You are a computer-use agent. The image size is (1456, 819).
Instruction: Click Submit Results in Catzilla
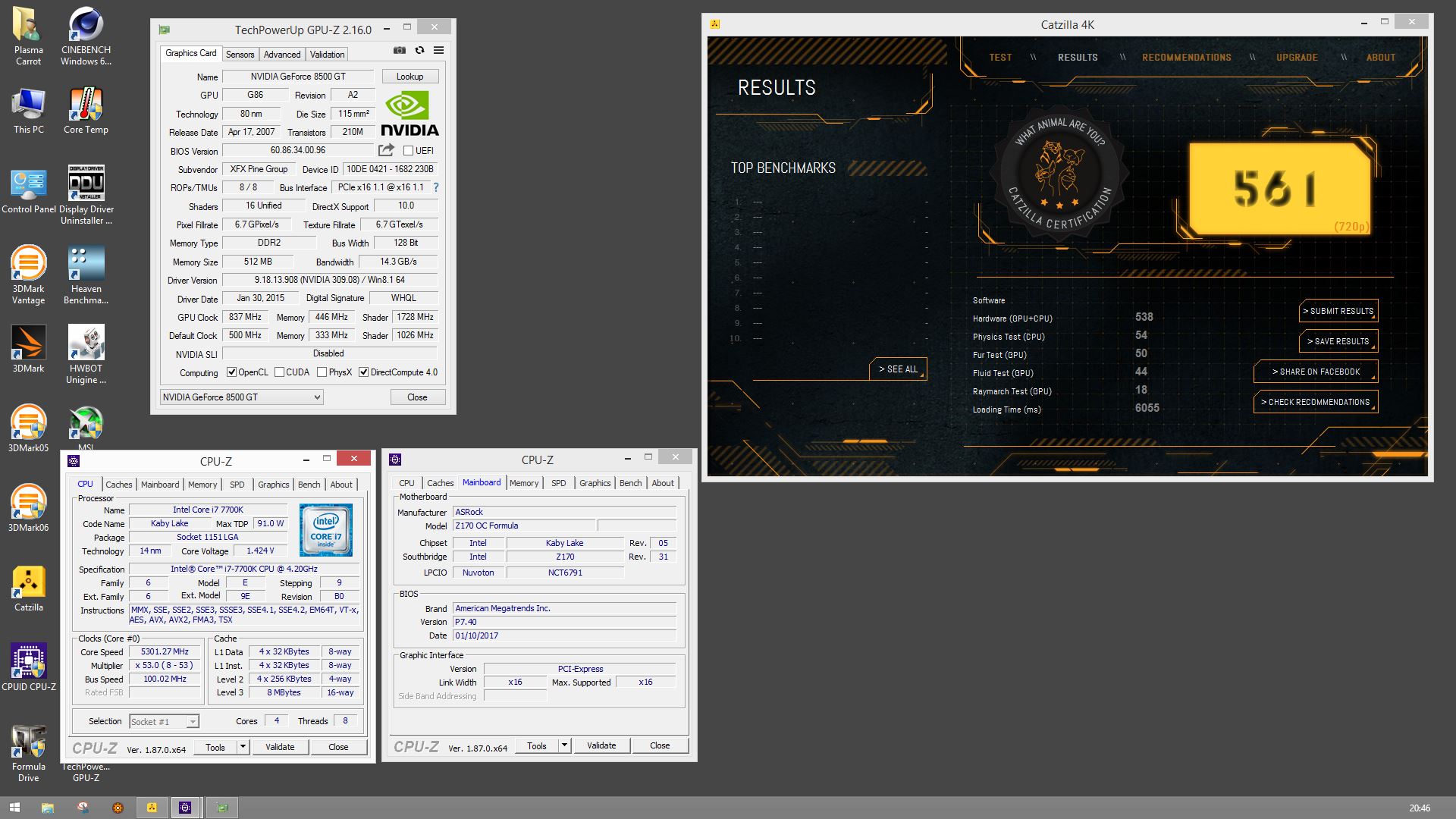(x=1338, y=311)
